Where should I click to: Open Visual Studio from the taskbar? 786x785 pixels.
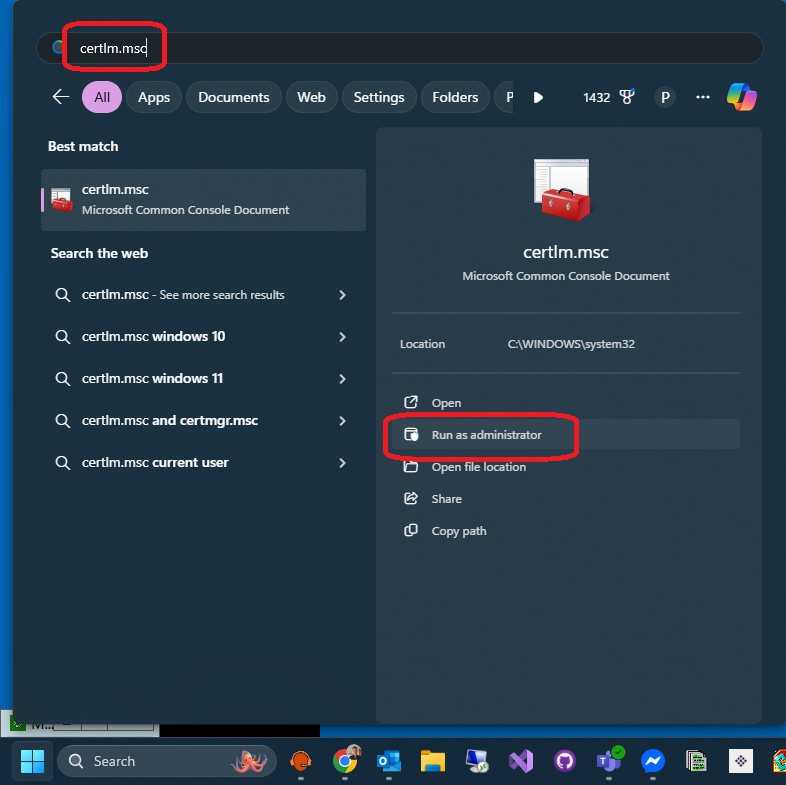521,761
